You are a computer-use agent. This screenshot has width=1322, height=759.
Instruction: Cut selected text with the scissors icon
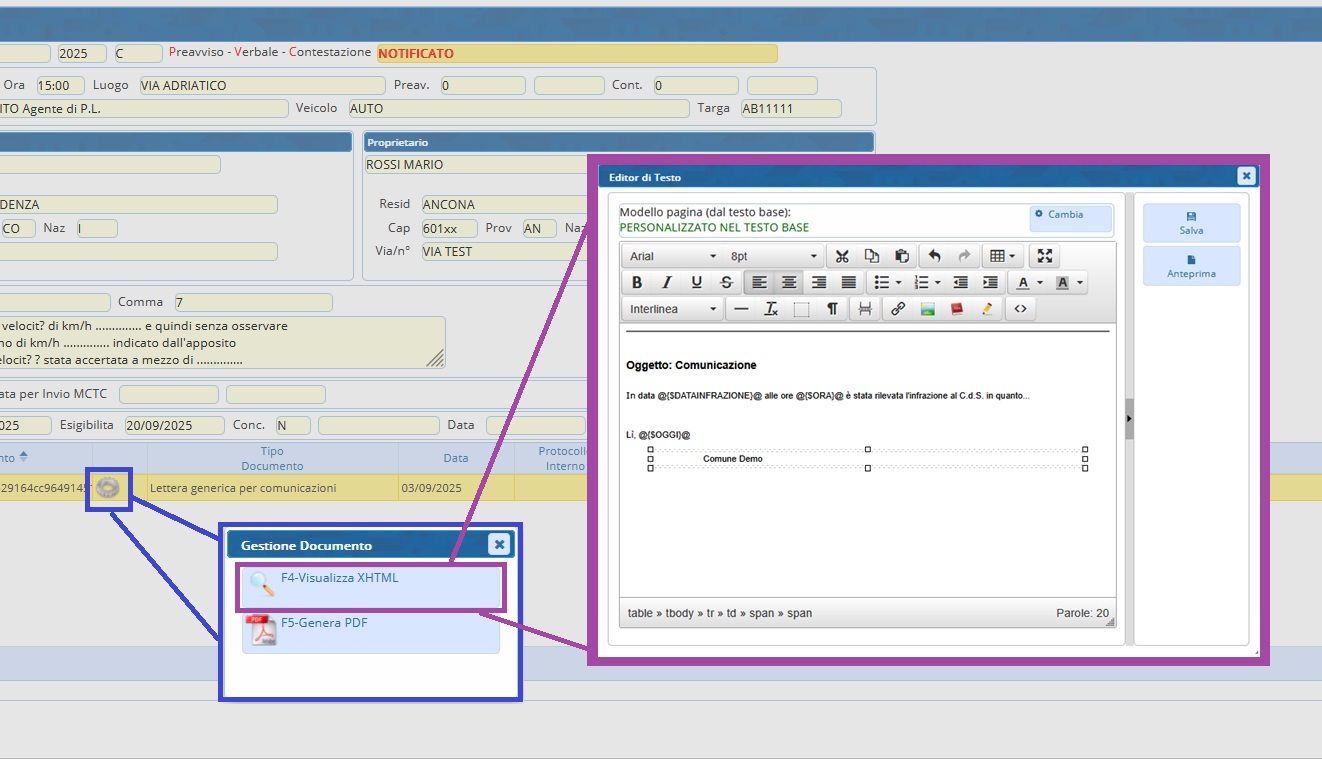tap(842, 256)
